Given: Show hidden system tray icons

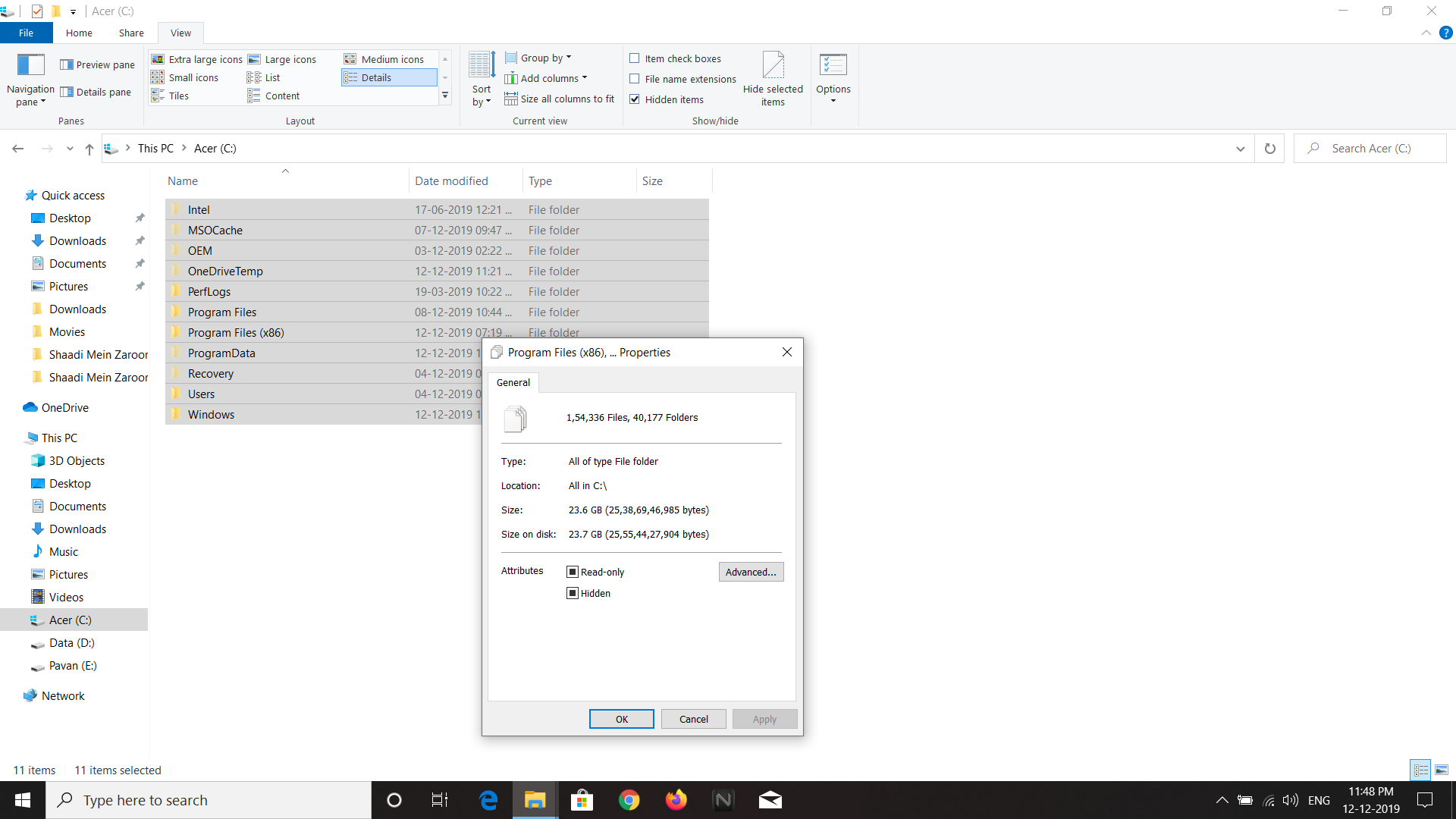Looking at the screenshot, I should tap(1222, 800).
